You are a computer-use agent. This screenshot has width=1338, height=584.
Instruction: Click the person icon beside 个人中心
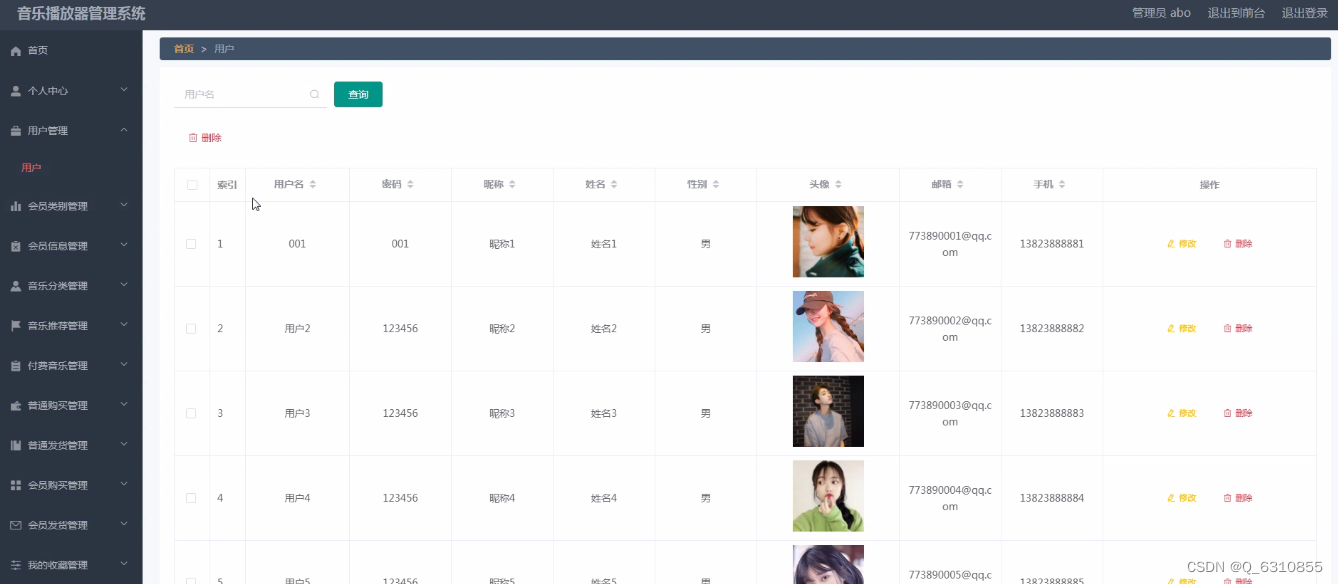(16, 91)
